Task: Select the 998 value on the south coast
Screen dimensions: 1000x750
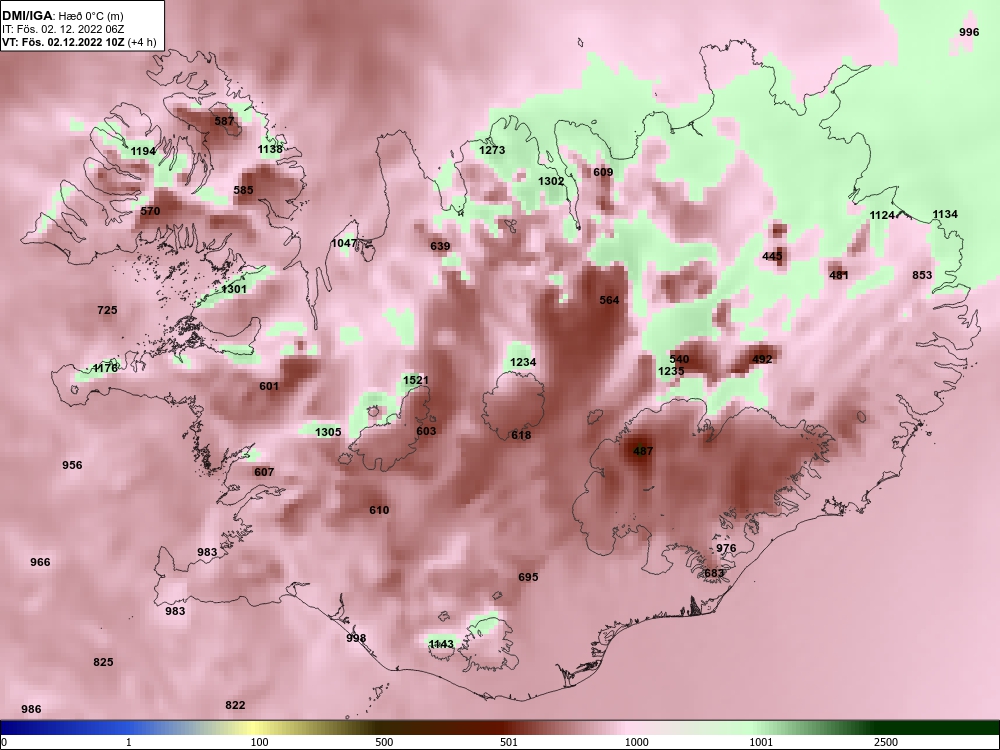Action: pyautogui.click(x=356, y=638)
